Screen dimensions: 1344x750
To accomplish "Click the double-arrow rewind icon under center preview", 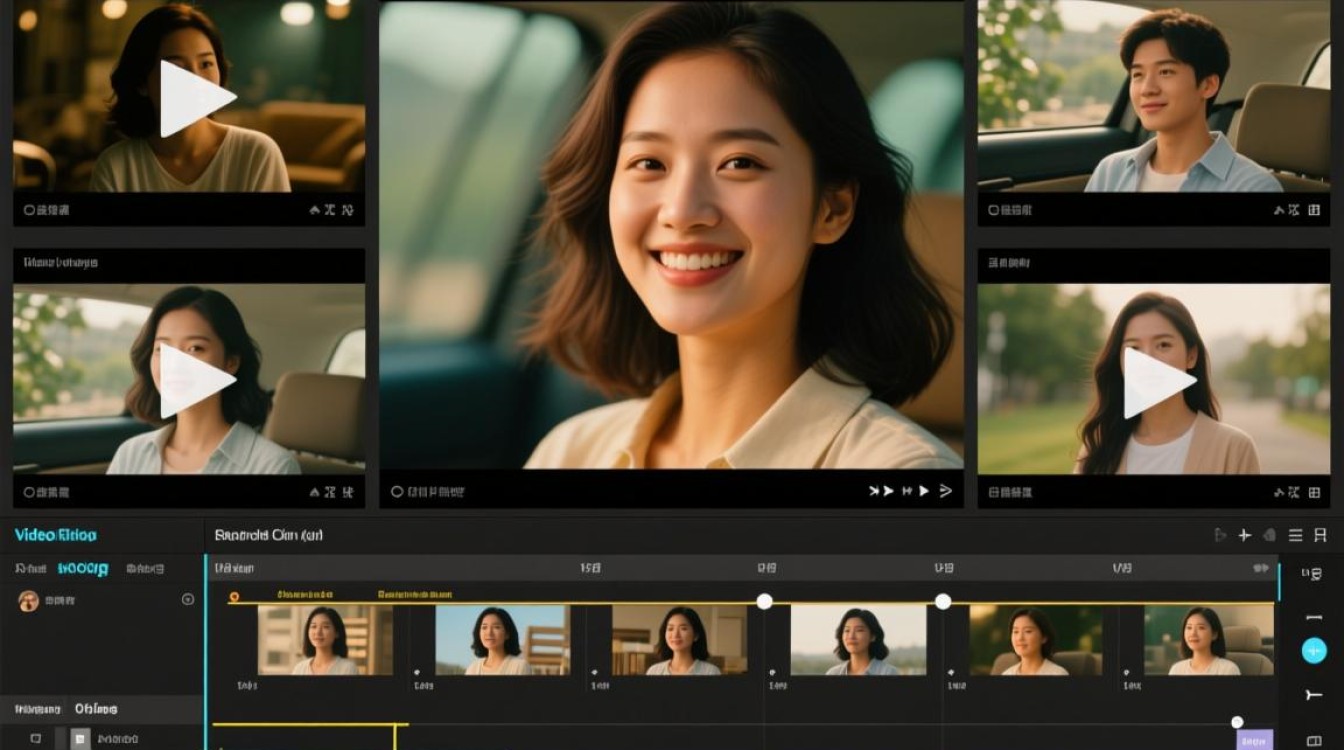I will tap(881, 491).
